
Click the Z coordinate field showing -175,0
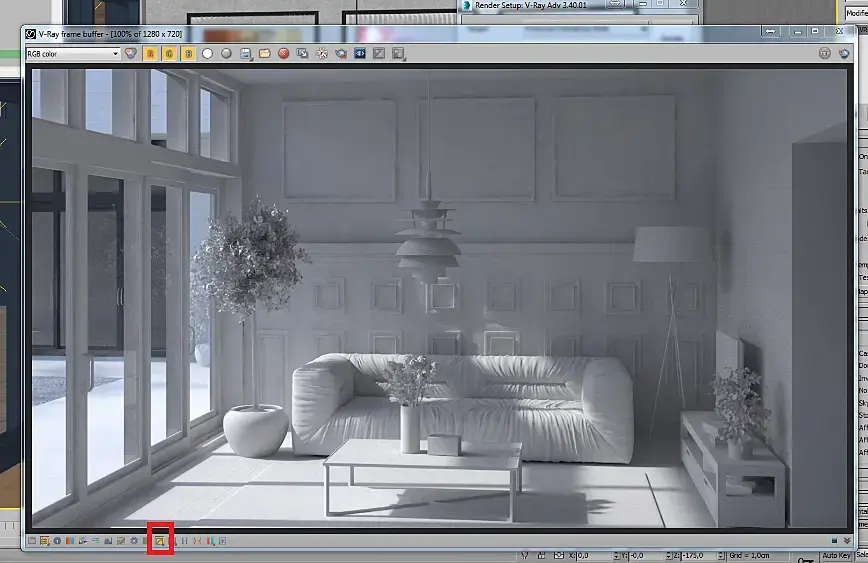tap(700, 556)
